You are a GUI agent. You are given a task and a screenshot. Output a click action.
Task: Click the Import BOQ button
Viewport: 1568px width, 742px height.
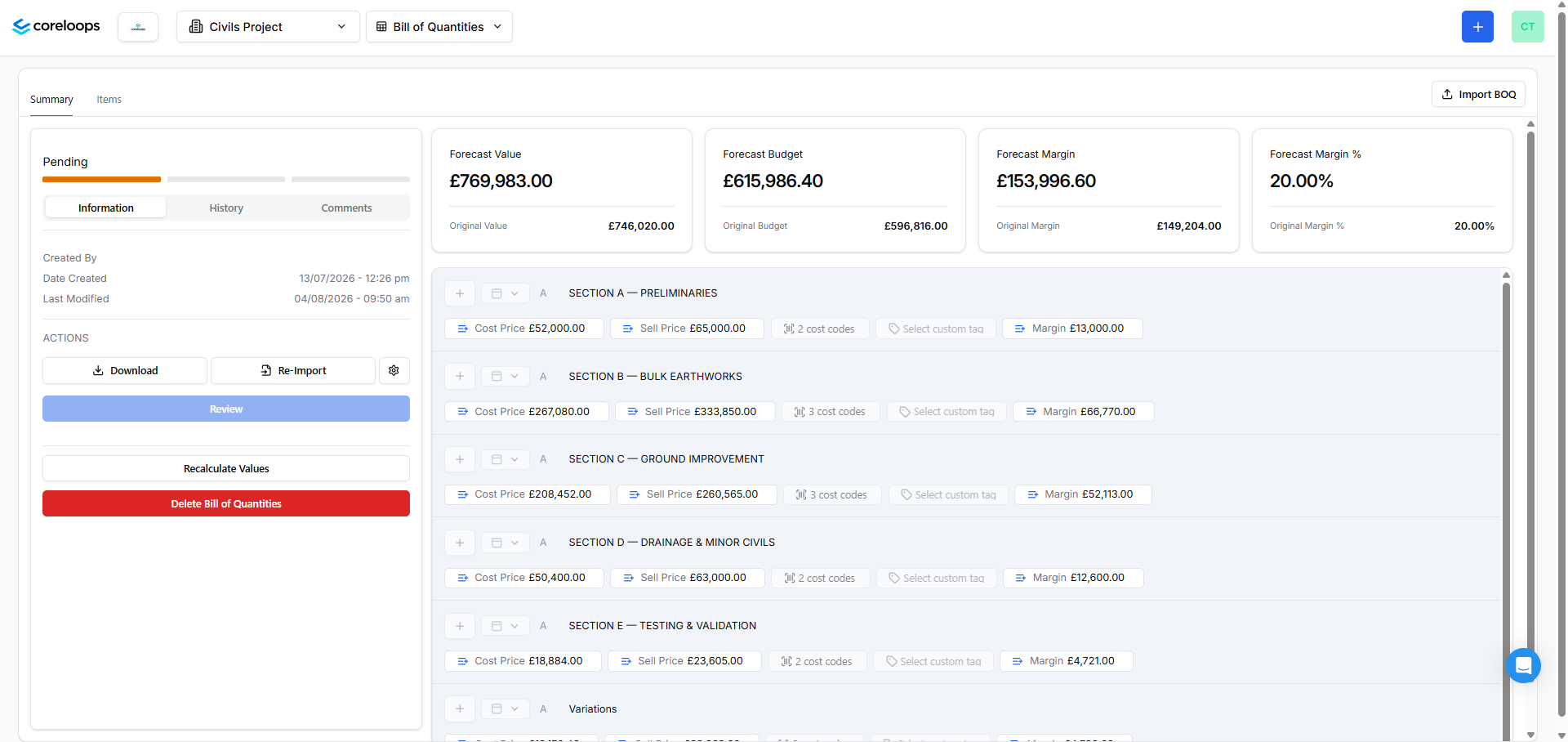[1478, 94]
